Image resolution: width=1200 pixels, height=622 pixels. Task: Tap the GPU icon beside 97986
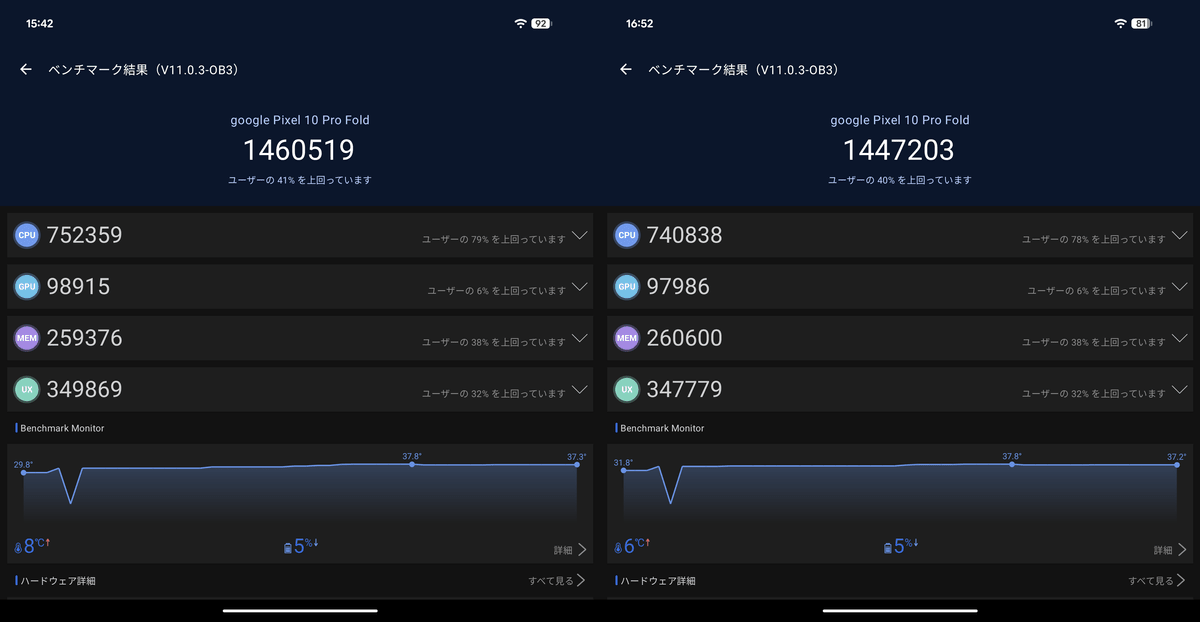point(627,287)
